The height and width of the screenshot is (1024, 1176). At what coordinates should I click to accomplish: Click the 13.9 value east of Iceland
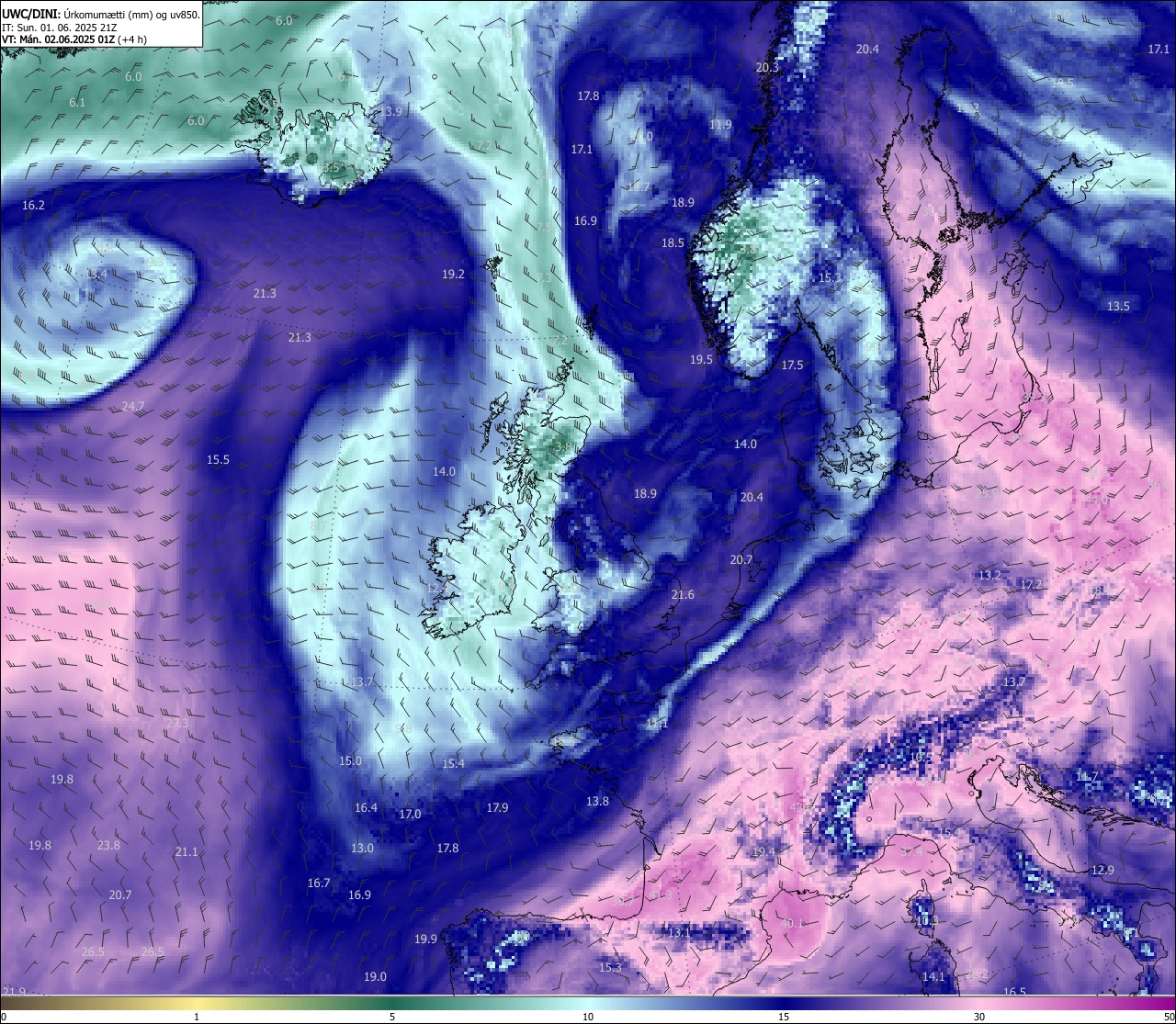[391, 110]
